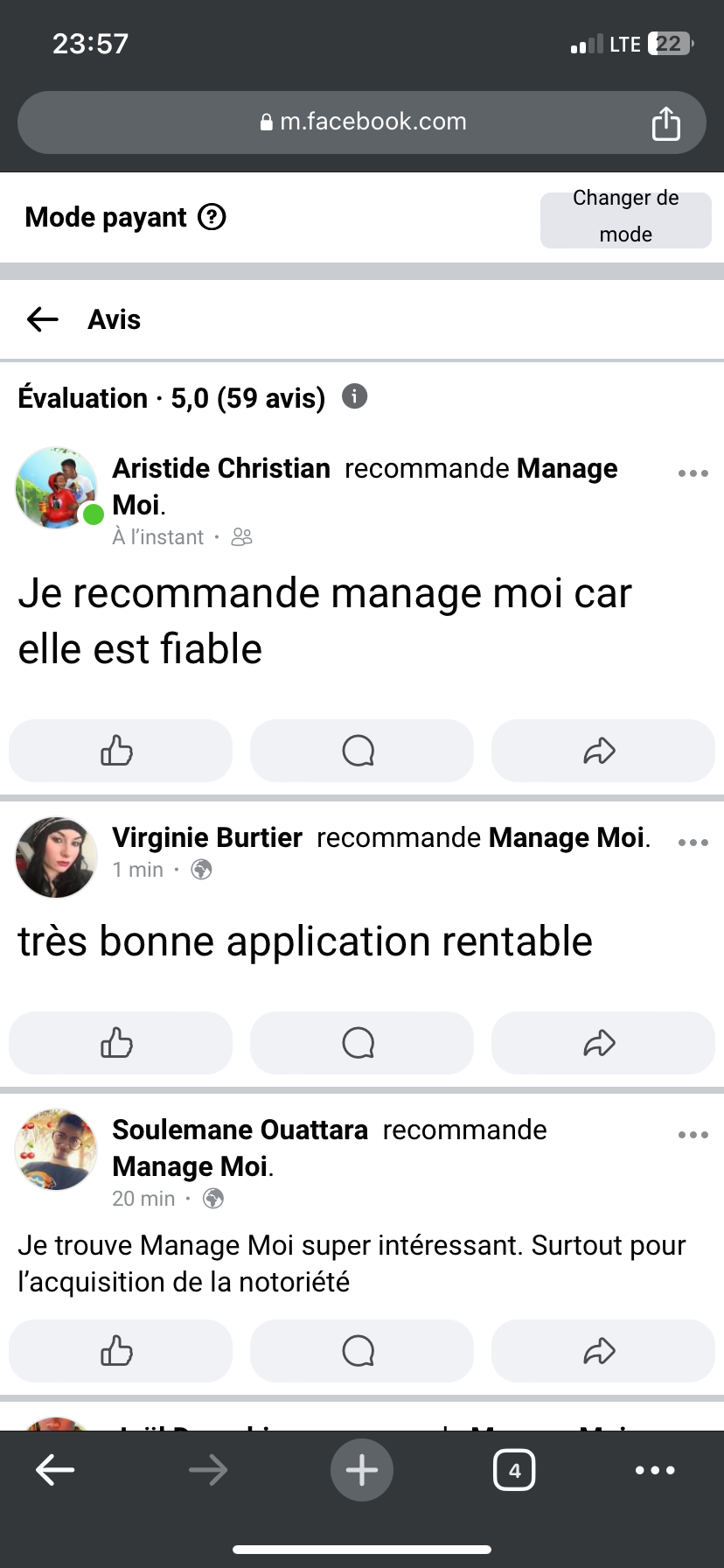Add a new browser tab

point(362,1470)
